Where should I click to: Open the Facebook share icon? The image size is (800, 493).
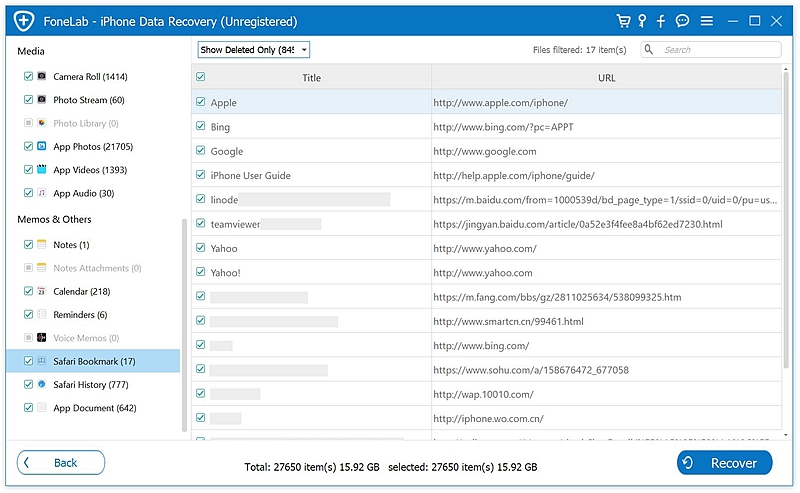pos(661,21)
